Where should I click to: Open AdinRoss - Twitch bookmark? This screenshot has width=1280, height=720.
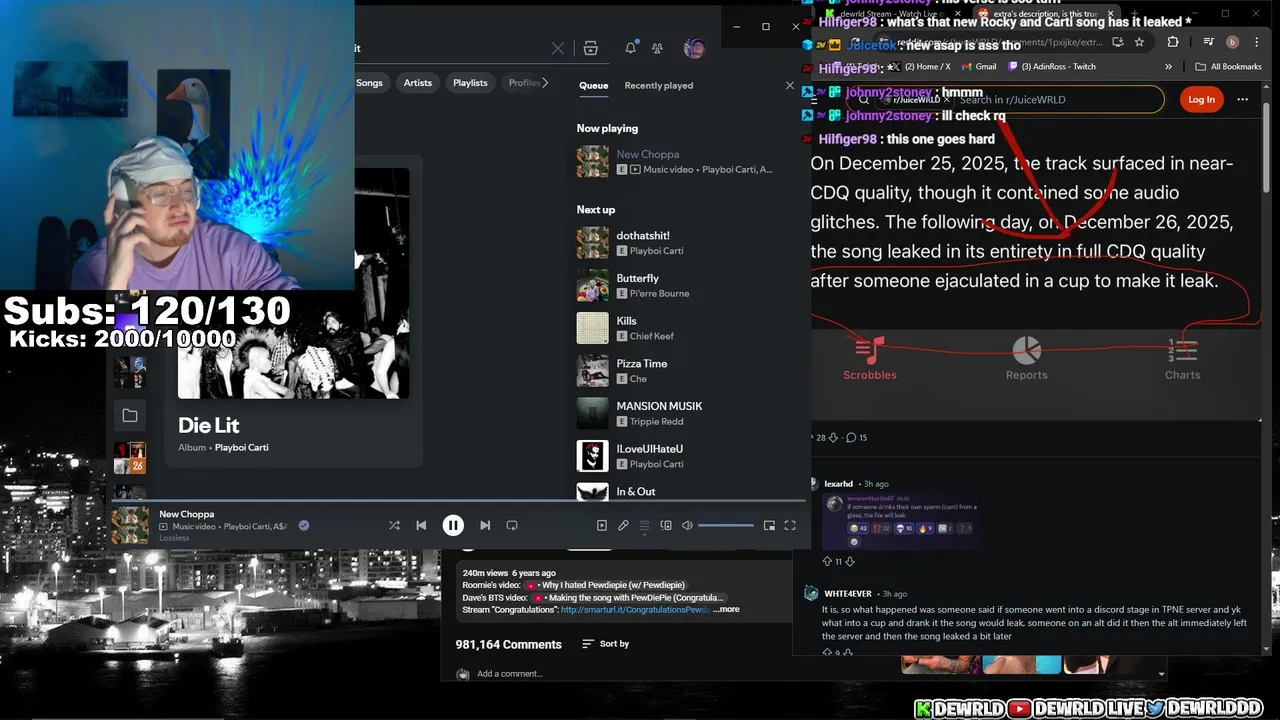(x=1052, y=67)
